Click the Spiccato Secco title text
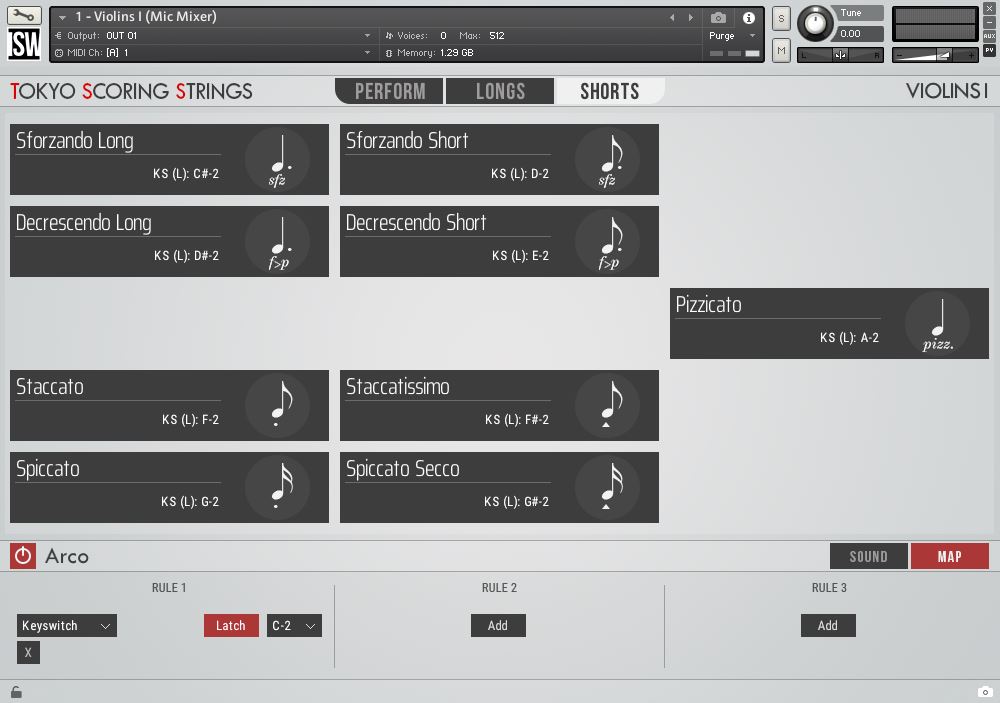 tap(402, 469)
